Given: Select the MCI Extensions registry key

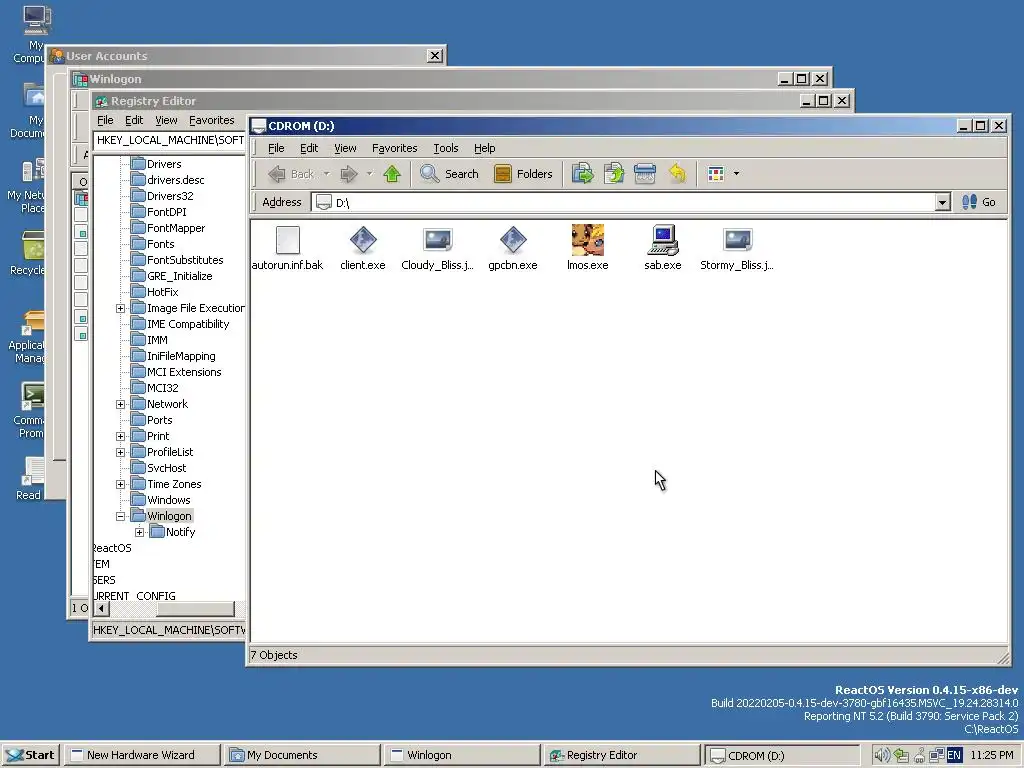Looking at the screenshot, I should (184, 372).
